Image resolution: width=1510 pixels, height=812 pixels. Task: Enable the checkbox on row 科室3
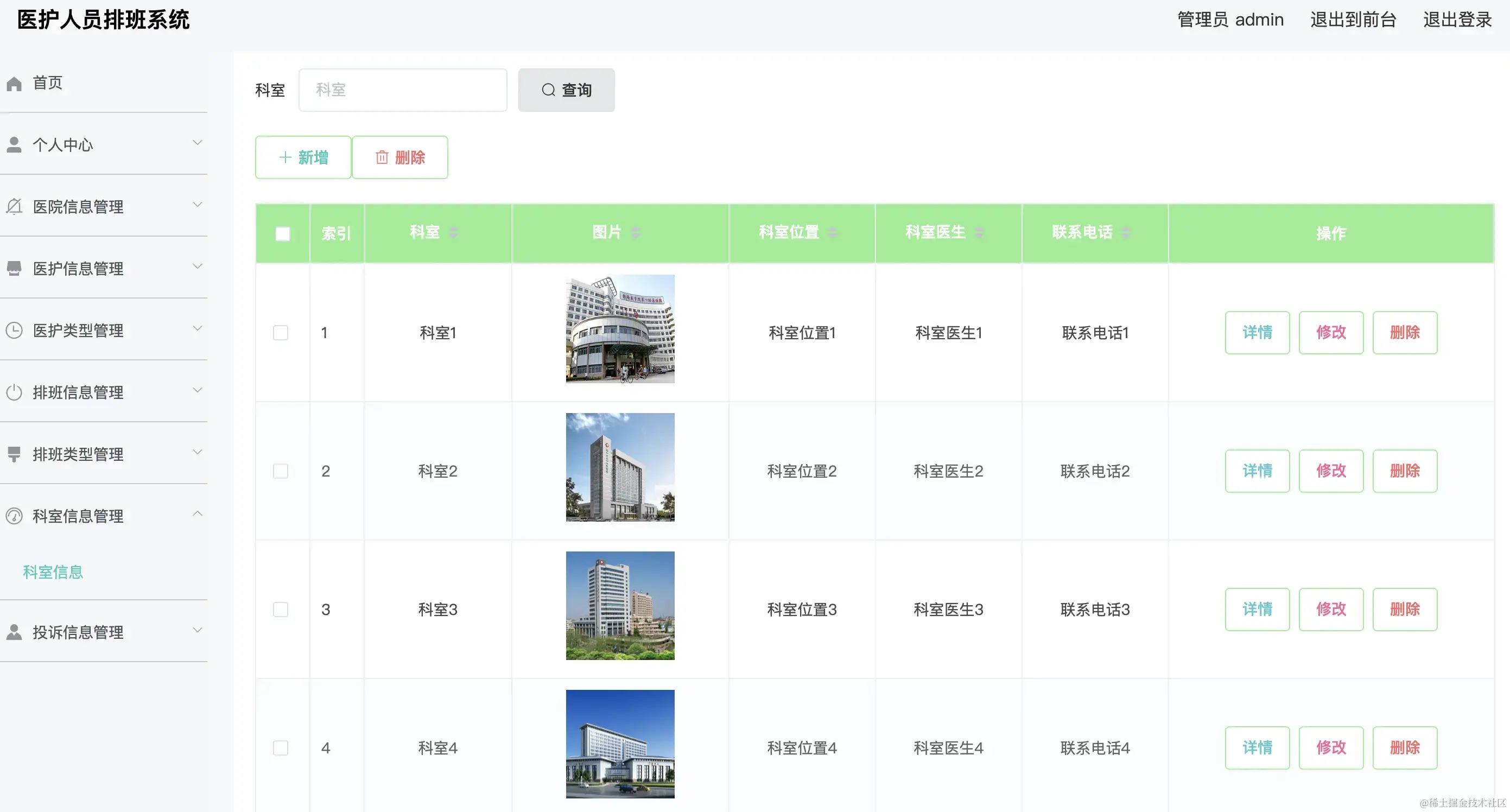point(281,610)
